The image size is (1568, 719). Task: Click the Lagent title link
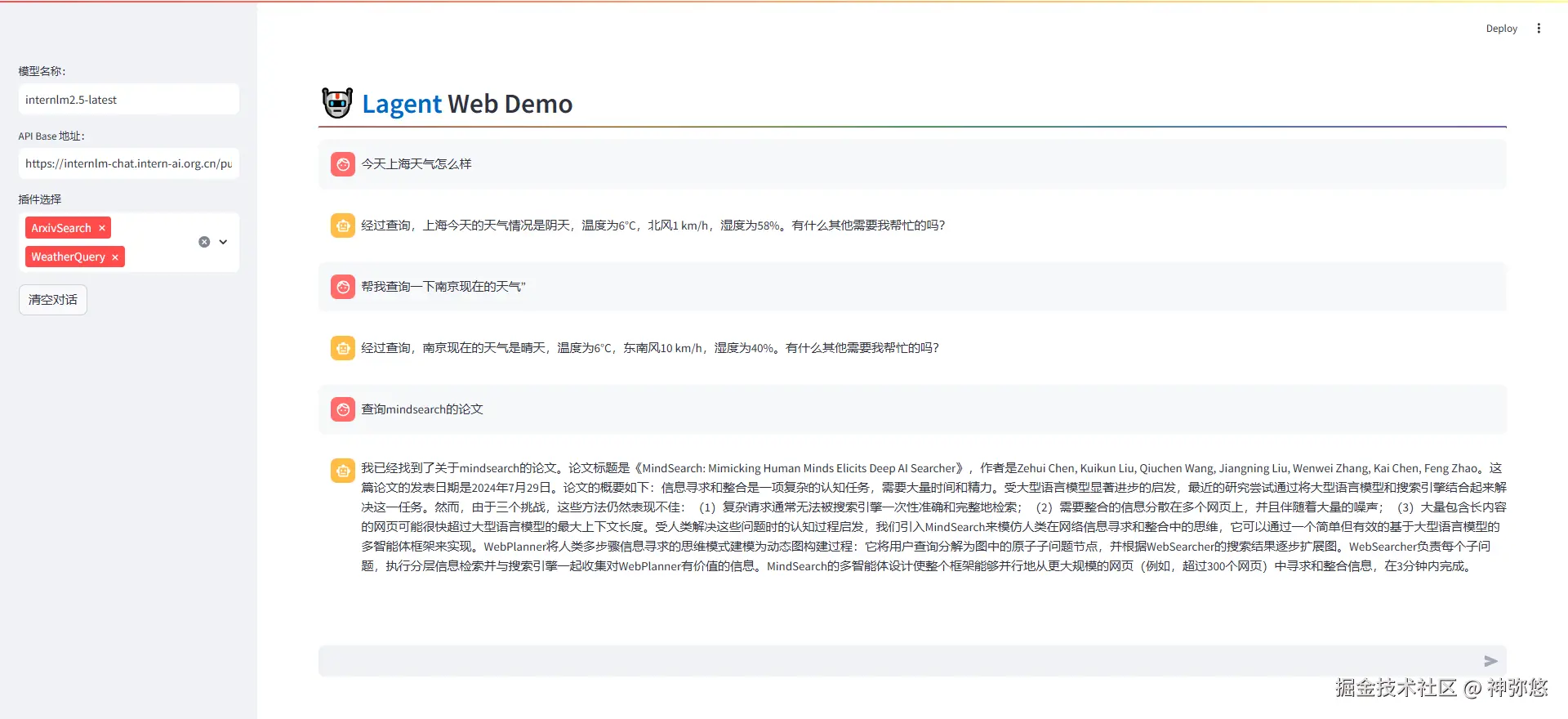pos(402,104)
